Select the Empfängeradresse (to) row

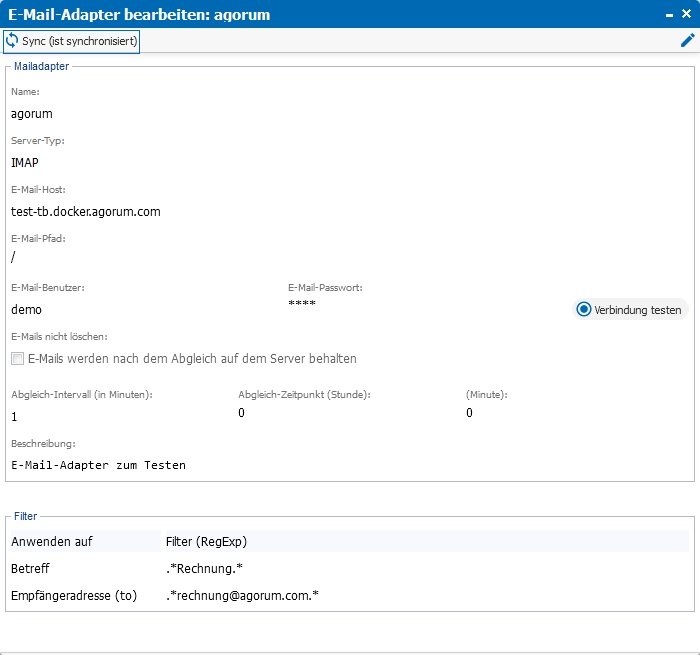pyautogui.click(x=350, y=596)
